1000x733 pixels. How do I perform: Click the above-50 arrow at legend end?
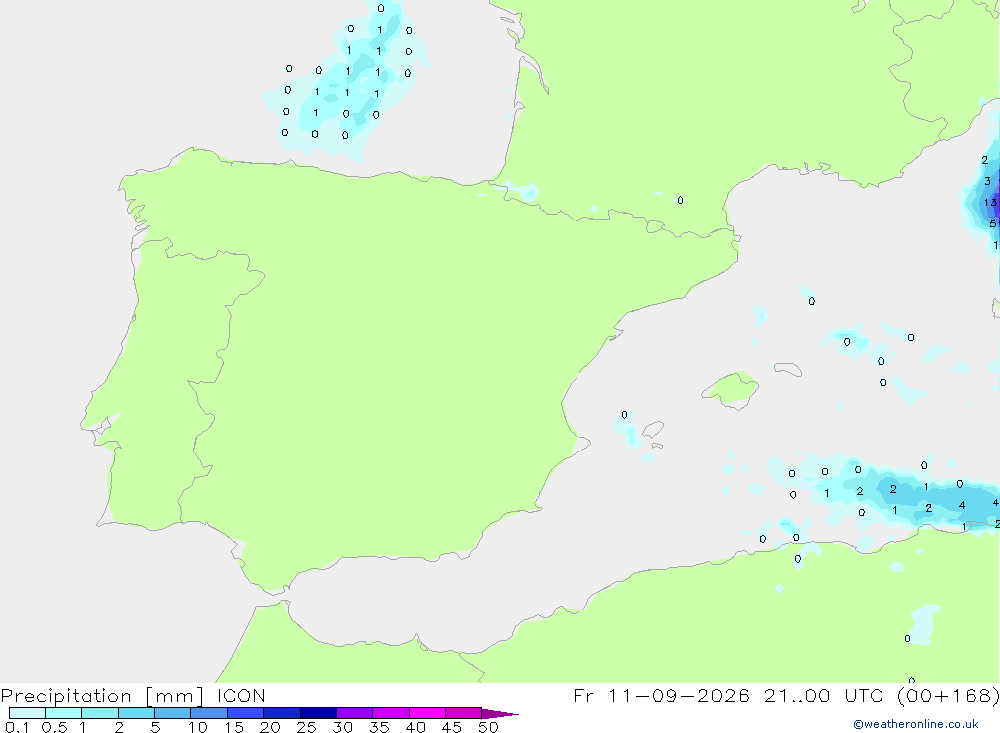point(499,713)
